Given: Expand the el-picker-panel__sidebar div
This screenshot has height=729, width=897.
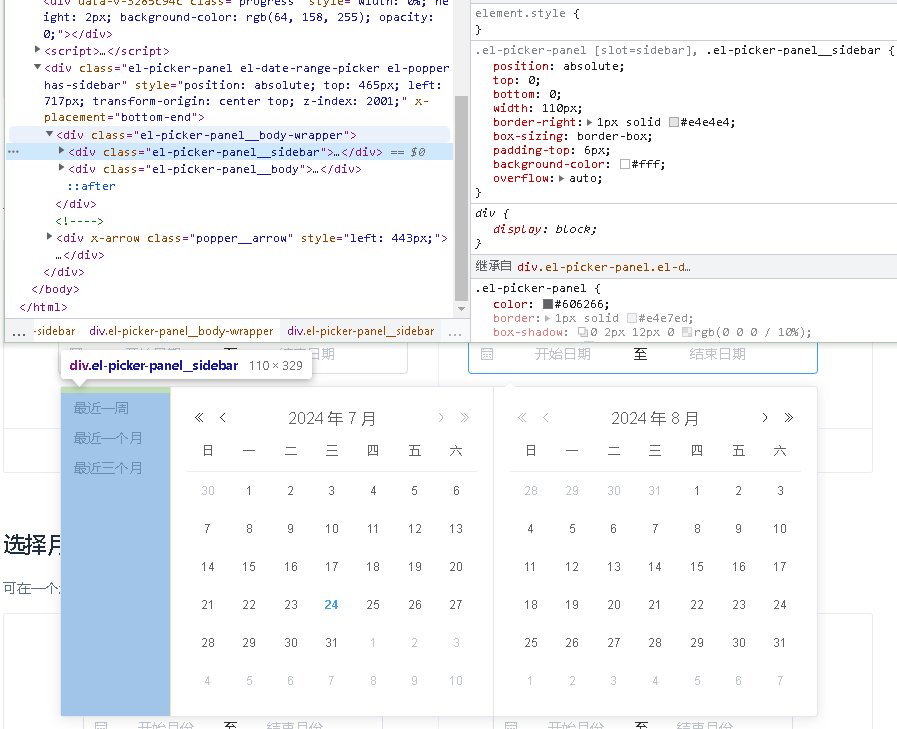Looking at the screenshot, I should click(x=61, y=150).
